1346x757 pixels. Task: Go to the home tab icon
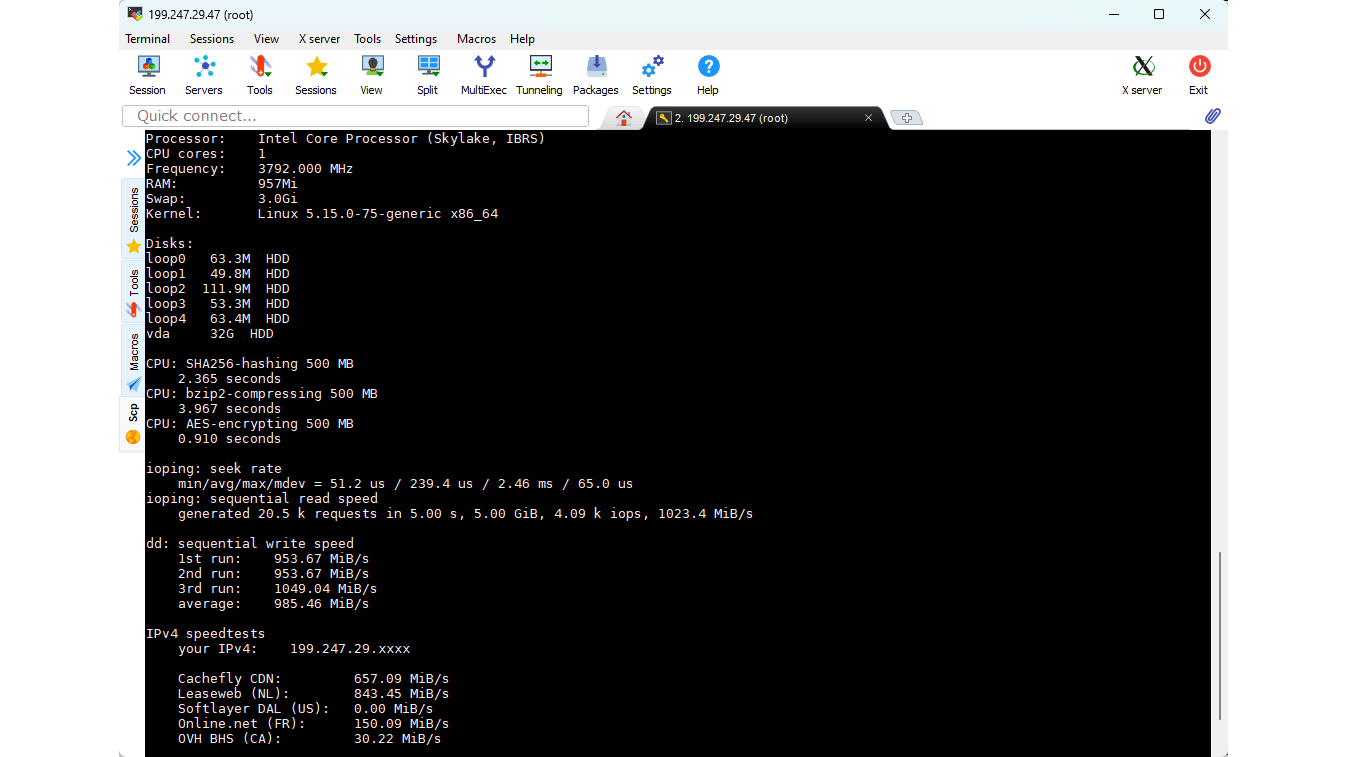pos(624,117)
